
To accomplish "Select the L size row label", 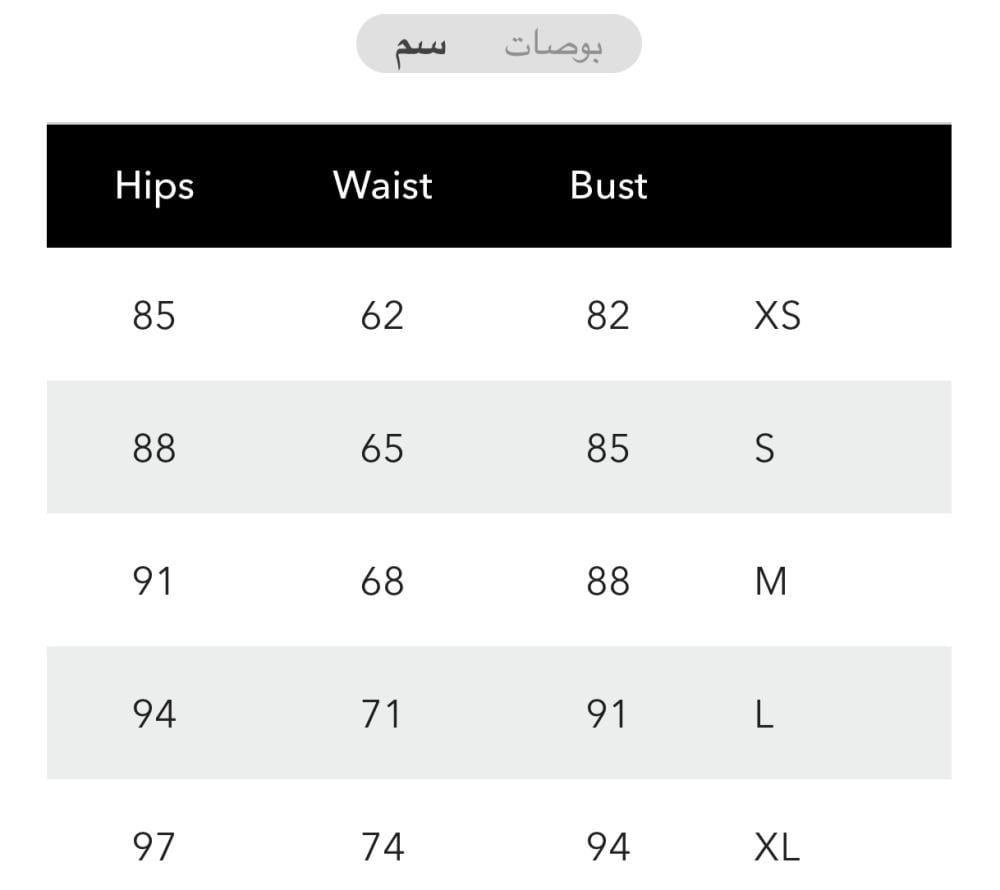I will click(x=764, y=714).
